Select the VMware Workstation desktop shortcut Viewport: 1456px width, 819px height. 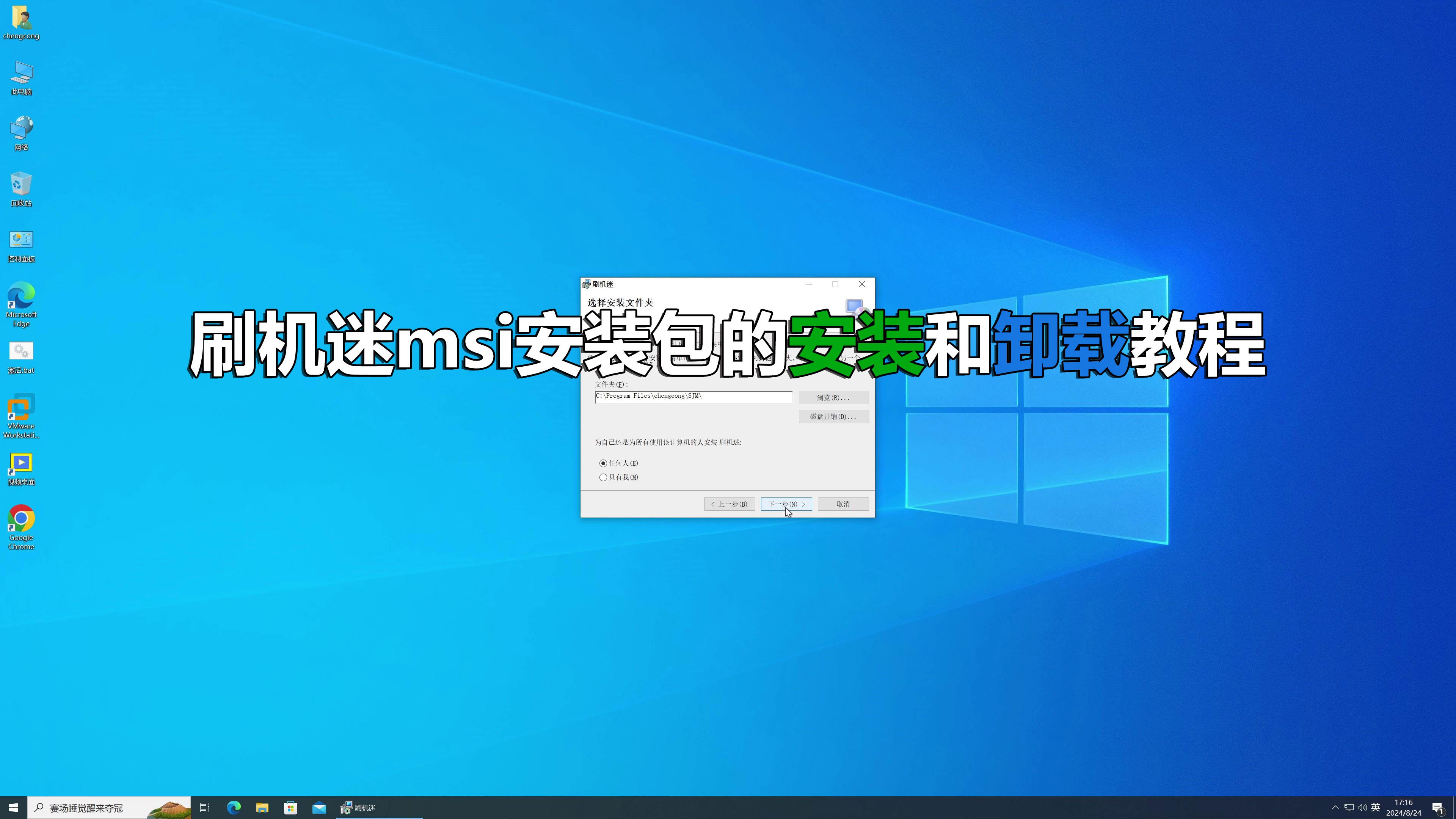pyautogui.click(x=21, y=416)
